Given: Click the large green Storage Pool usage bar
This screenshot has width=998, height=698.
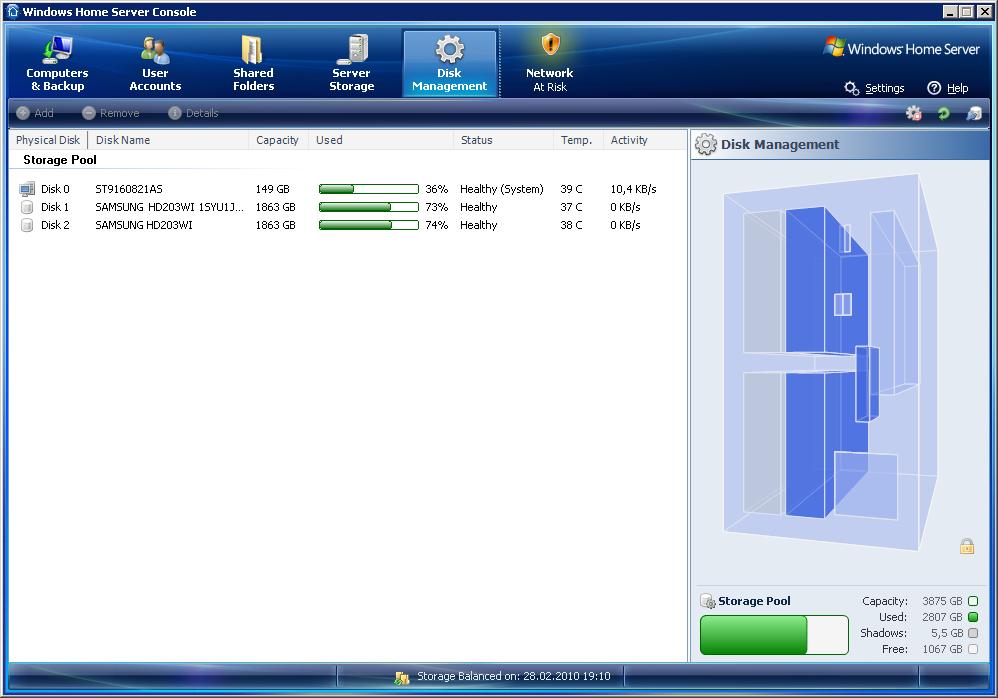Looking at the screenshot, I should click(x=774, y=634).
